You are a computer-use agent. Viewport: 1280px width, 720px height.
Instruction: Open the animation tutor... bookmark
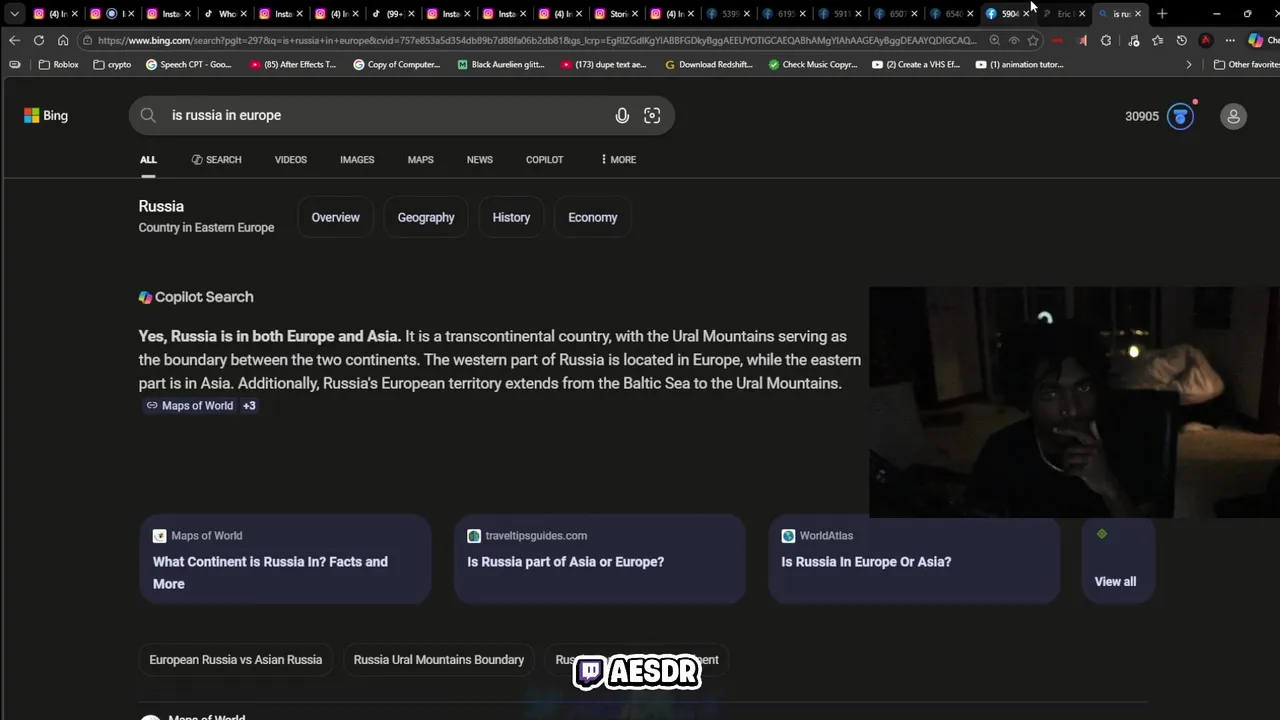[1019, 65]
